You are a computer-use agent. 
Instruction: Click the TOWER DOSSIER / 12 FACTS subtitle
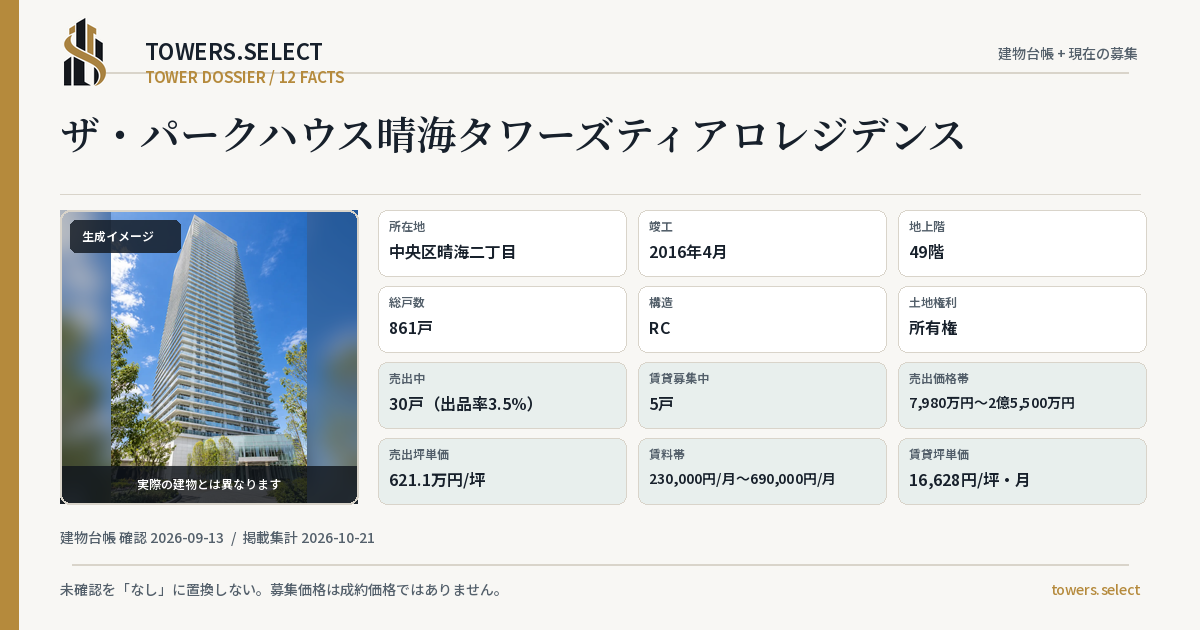tap(245, 77)
